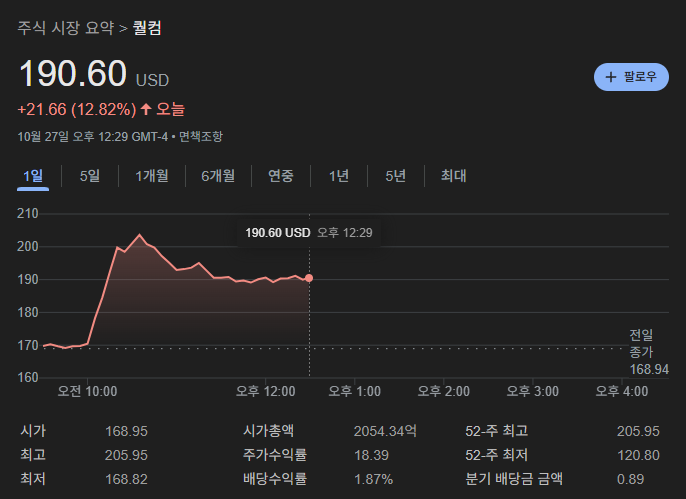Click the 오전 10:00 axis label
The height and width of the screenshot is (499, 686).
pyautogui.click(x=88, y=391)
